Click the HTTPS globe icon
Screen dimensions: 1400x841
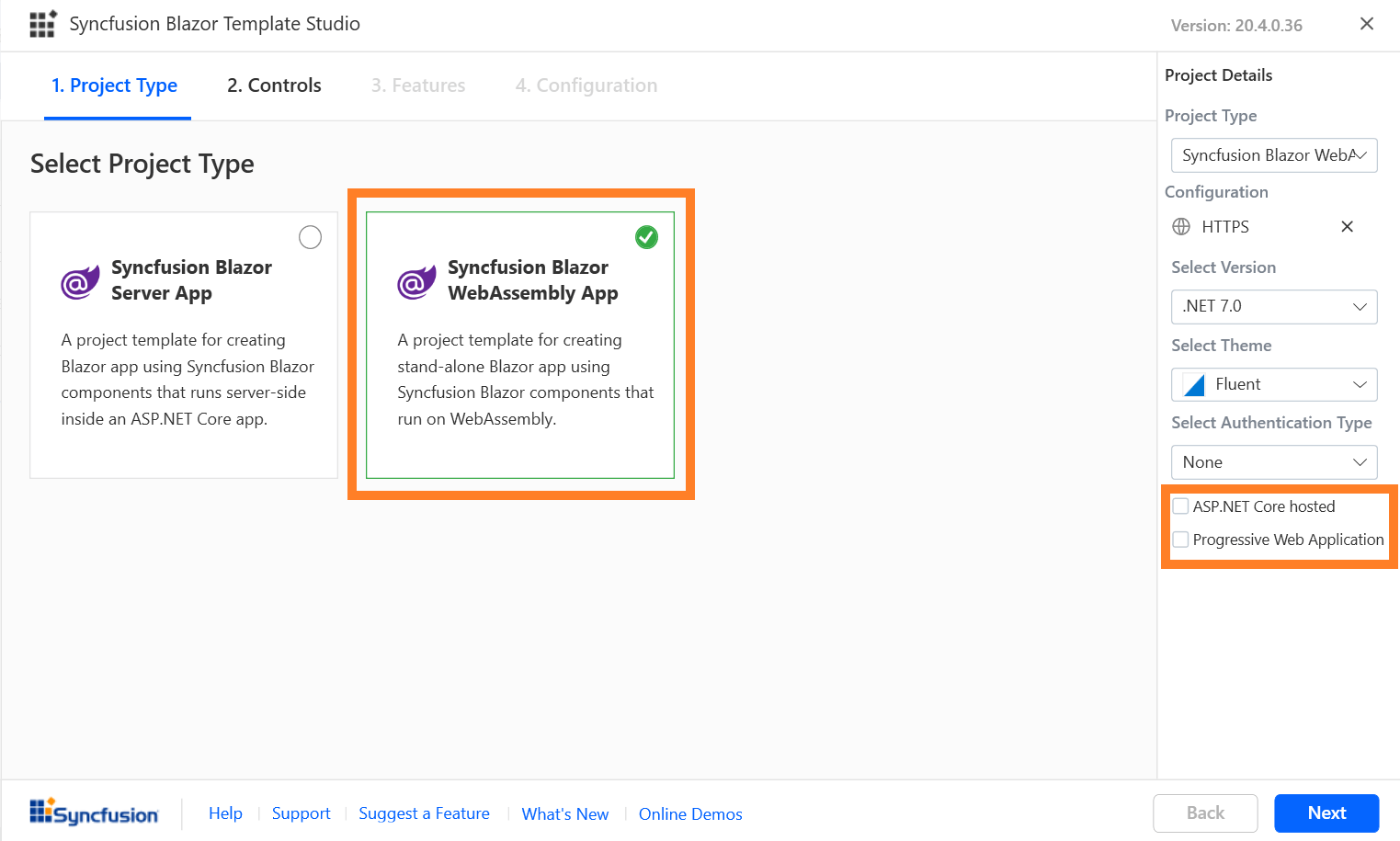(1181, 227)
